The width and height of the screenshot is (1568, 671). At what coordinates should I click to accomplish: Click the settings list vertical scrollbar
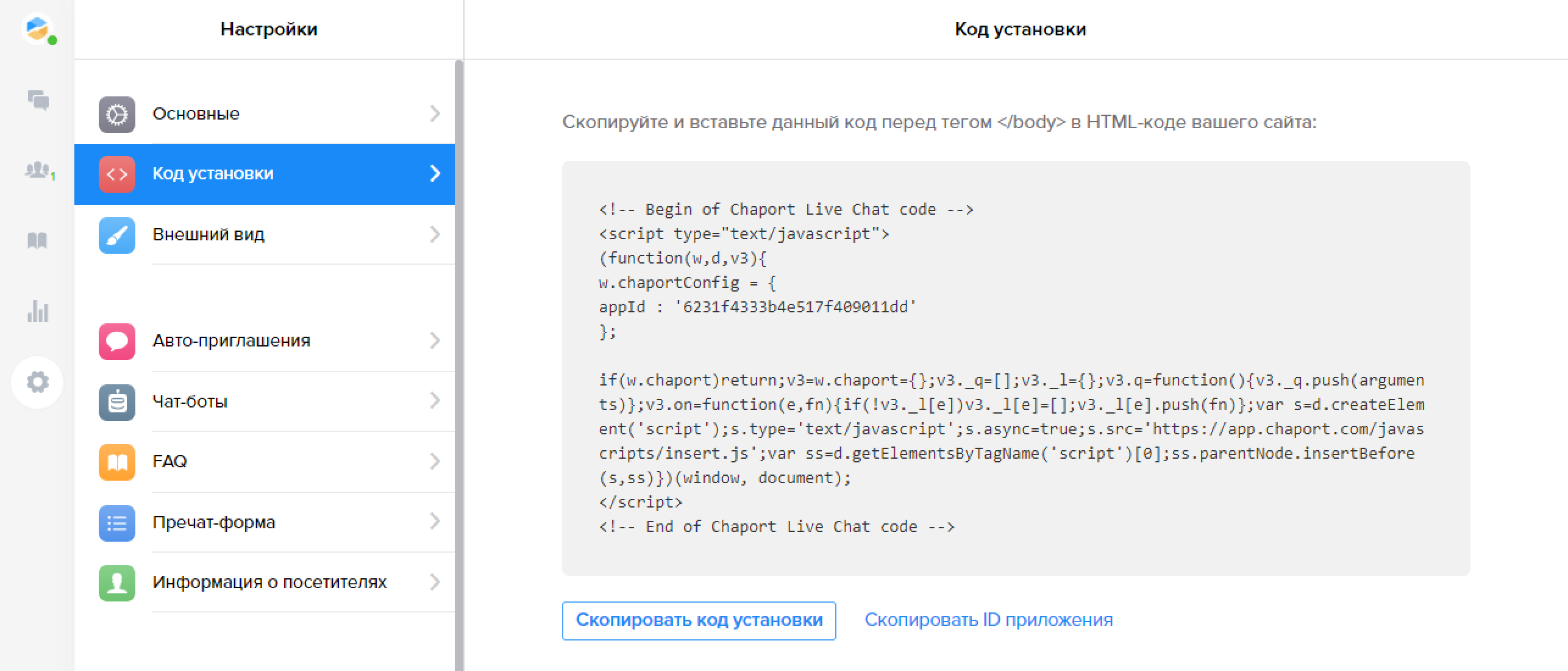click(458, 365)
